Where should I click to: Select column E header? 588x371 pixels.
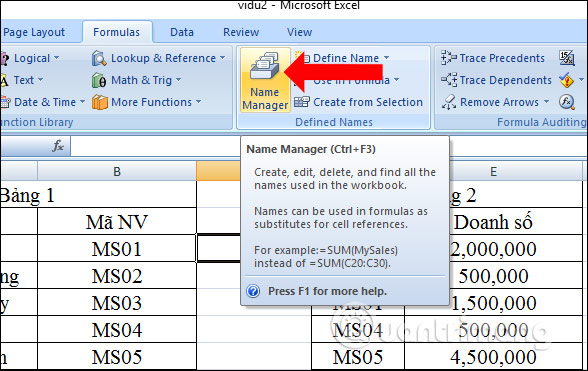point(494,171)
